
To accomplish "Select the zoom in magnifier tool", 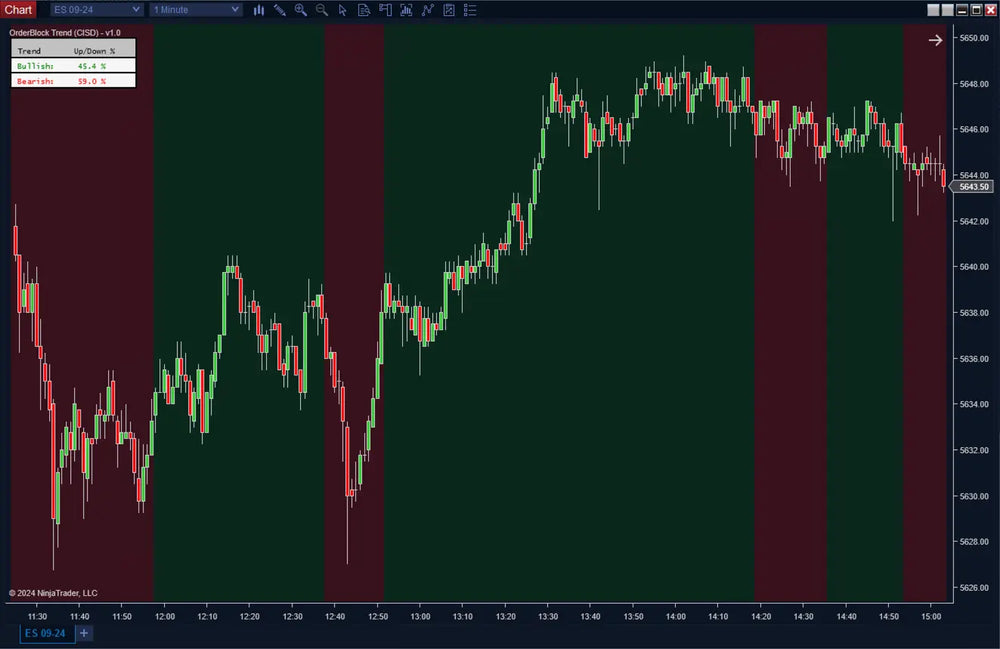I will [301, 10].
